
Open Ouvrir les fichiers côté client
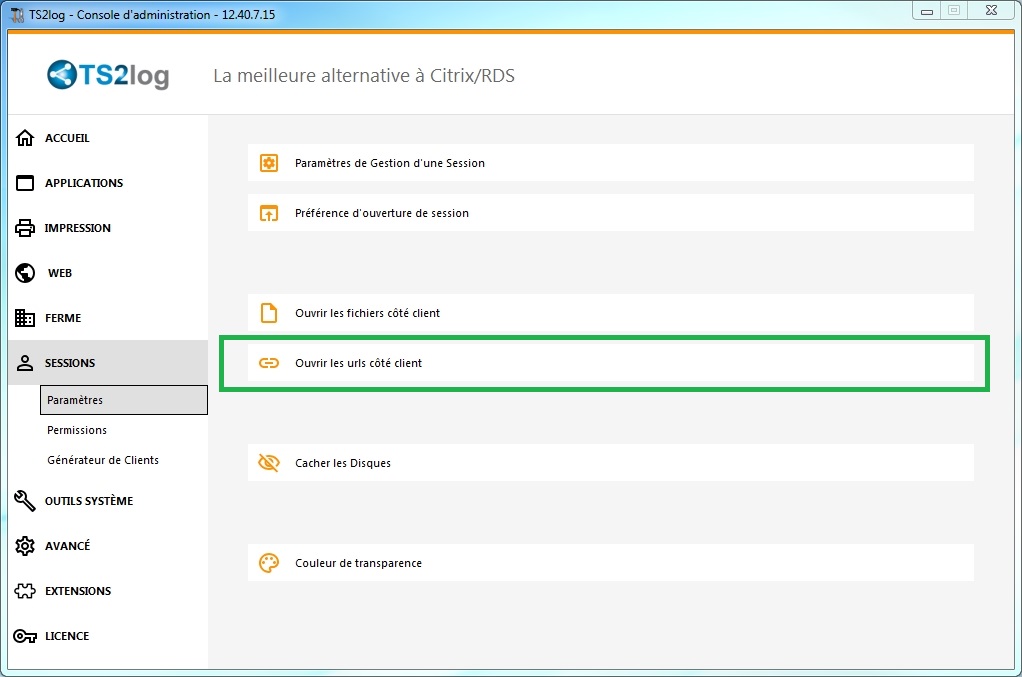coord(611,313)
